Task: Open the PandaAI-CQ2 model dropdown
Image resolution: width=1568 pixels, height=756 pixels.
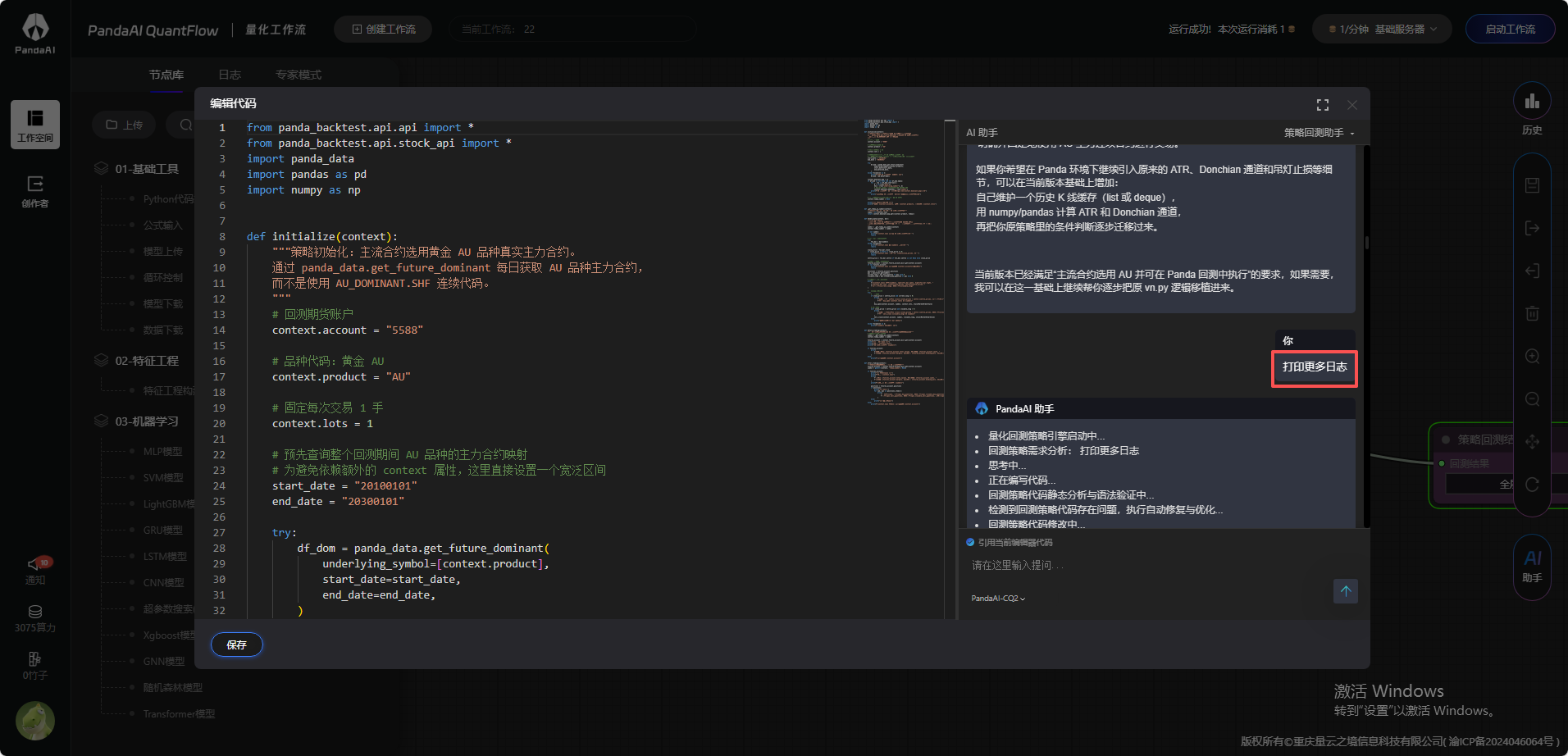Action: pos(998,599)
